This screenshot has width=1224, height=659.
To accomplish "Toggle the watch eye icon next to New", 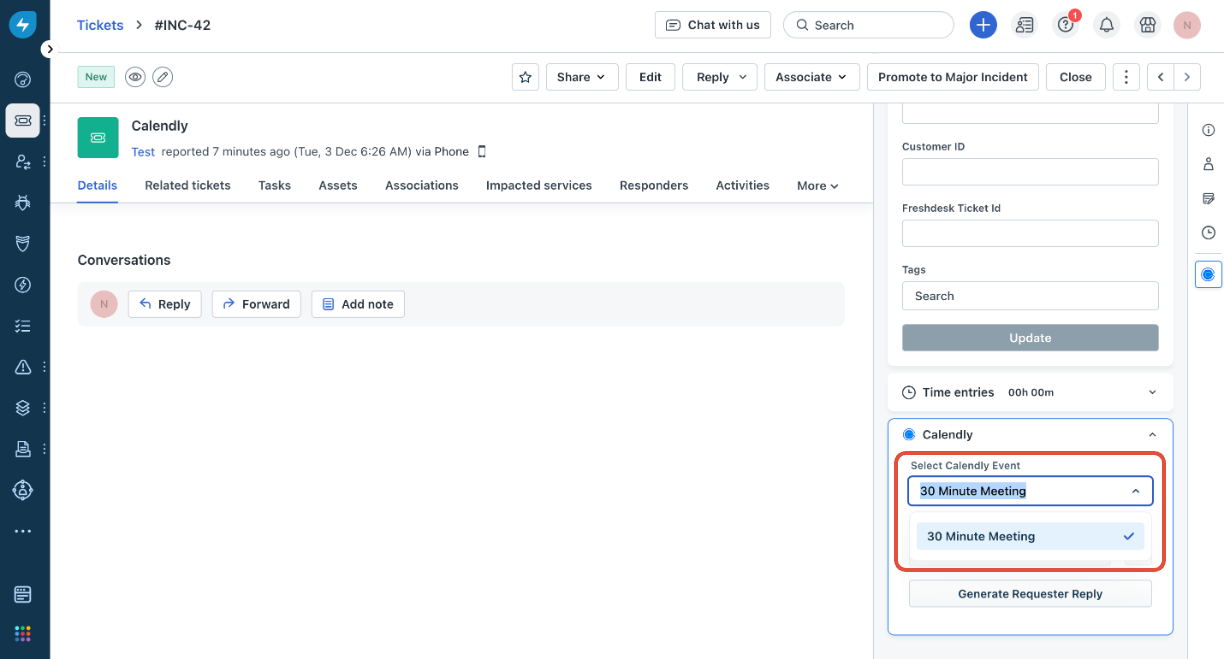I will click(135, 77).
